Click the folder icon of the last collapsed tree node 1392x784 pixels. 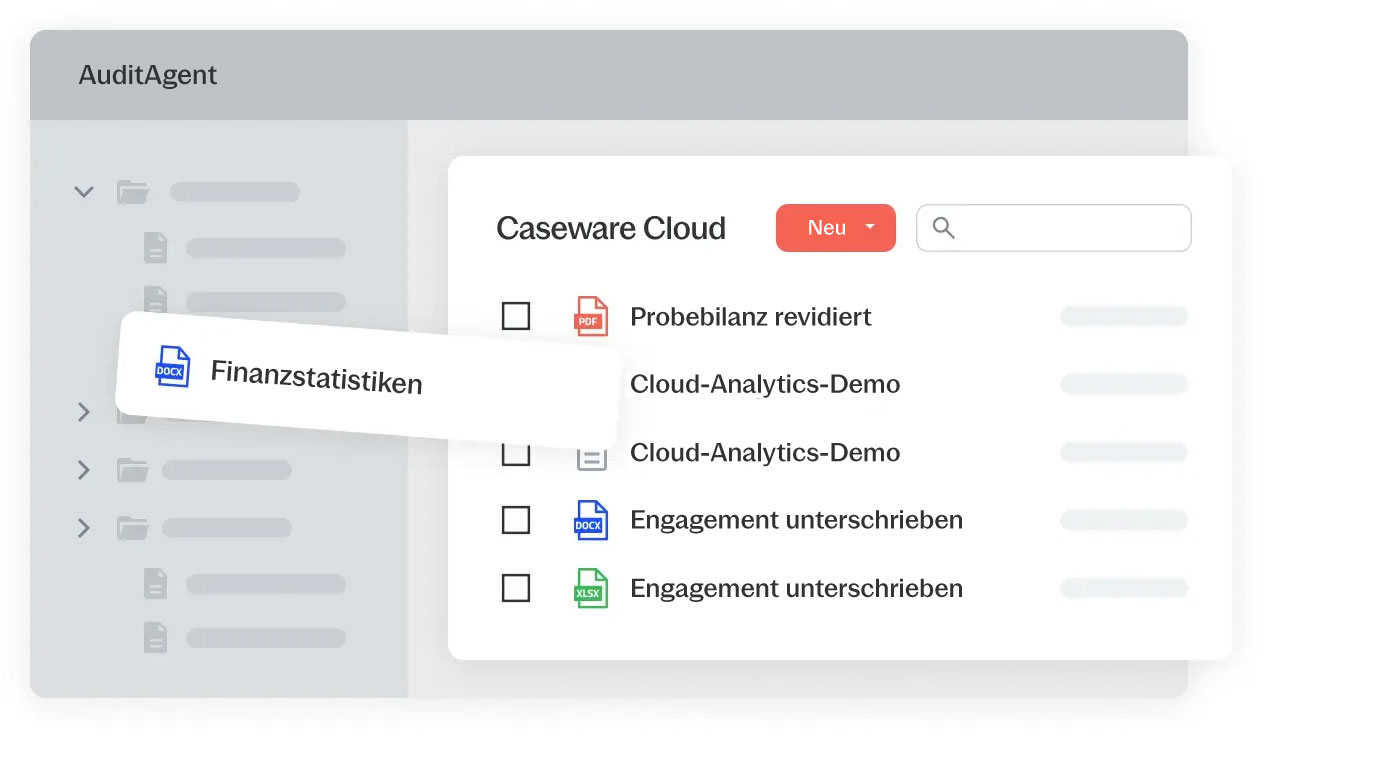pos(132,527)
